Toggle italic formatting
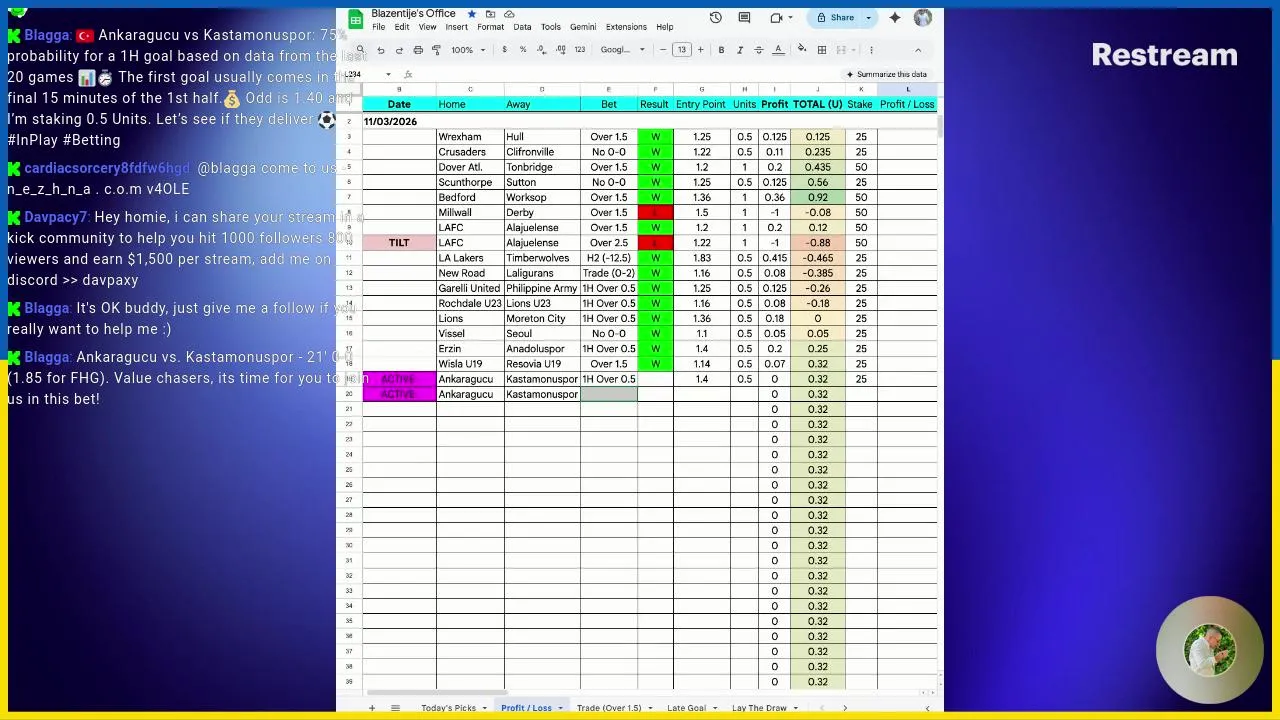This screenshot has height=720, width=1280. (x=740, y=49)
